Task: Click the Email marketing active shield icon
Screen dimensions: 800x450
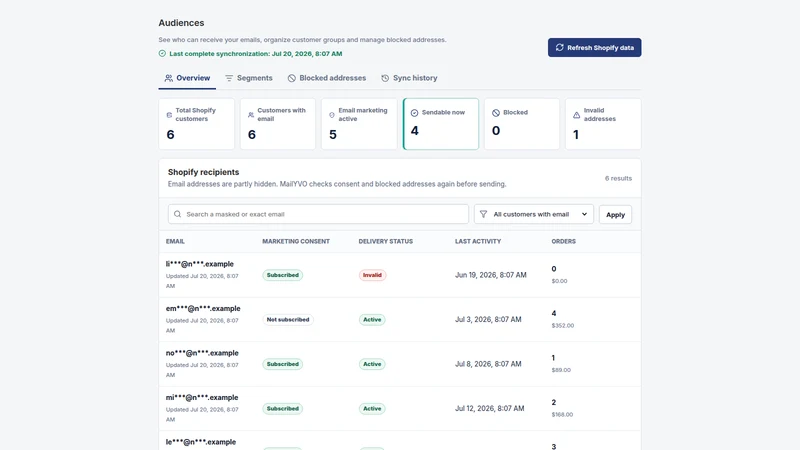Action: coord(332,115)
